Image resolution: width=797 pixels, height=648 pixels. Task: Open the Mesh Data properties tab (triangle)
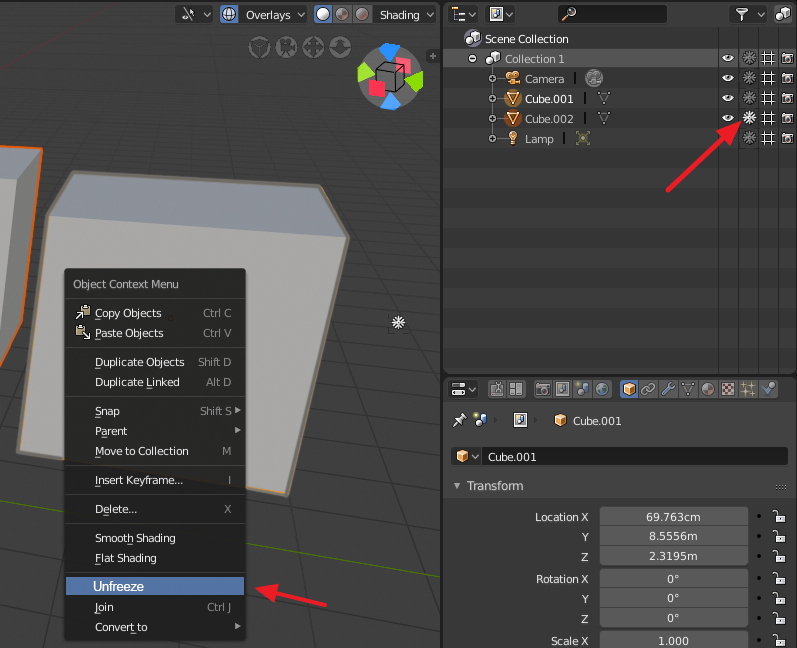coord(688,389)
